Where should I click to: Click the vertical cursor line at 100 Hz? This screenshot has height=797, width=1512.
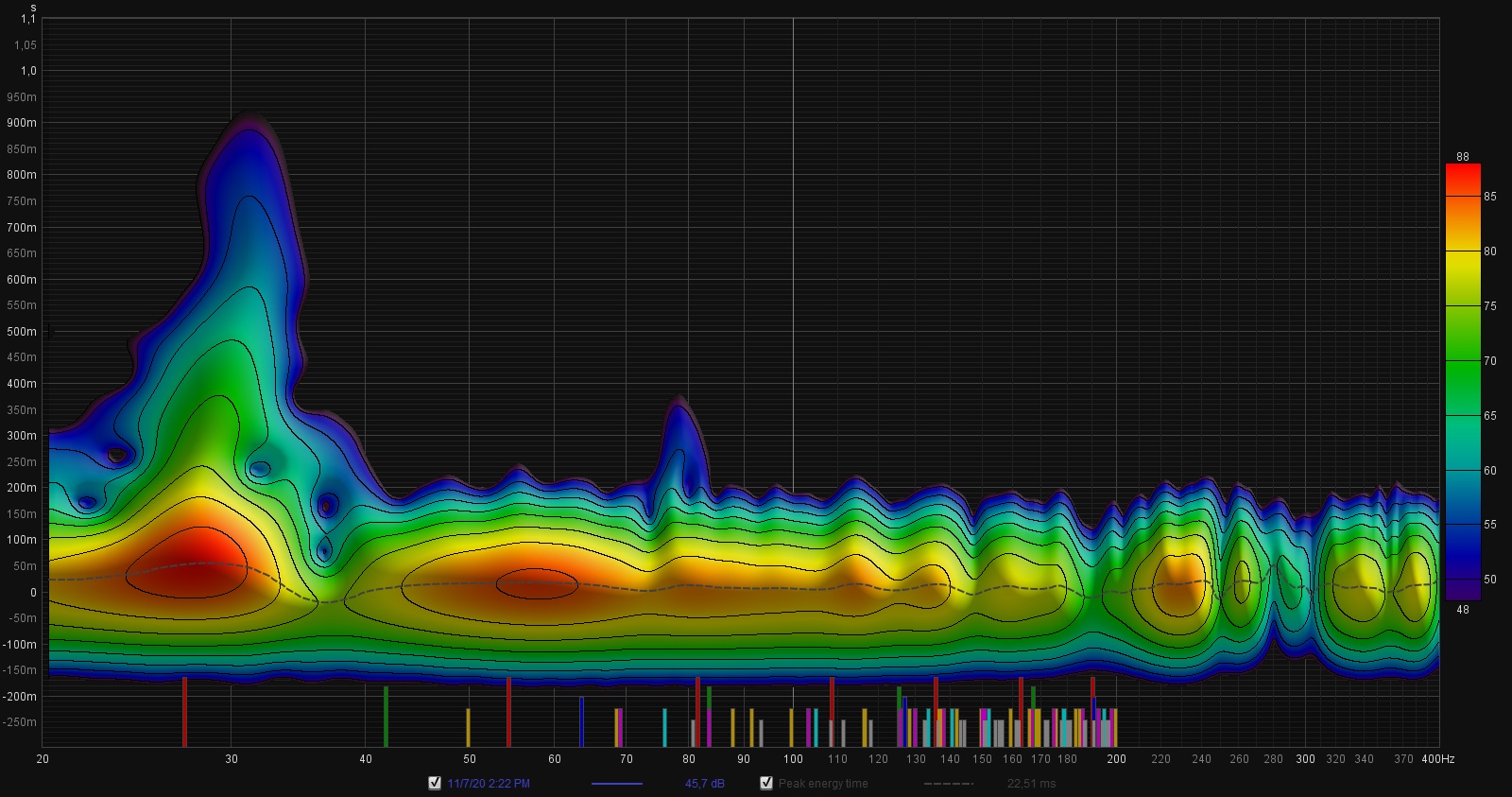pyautogui.click(x=793, y=284)
